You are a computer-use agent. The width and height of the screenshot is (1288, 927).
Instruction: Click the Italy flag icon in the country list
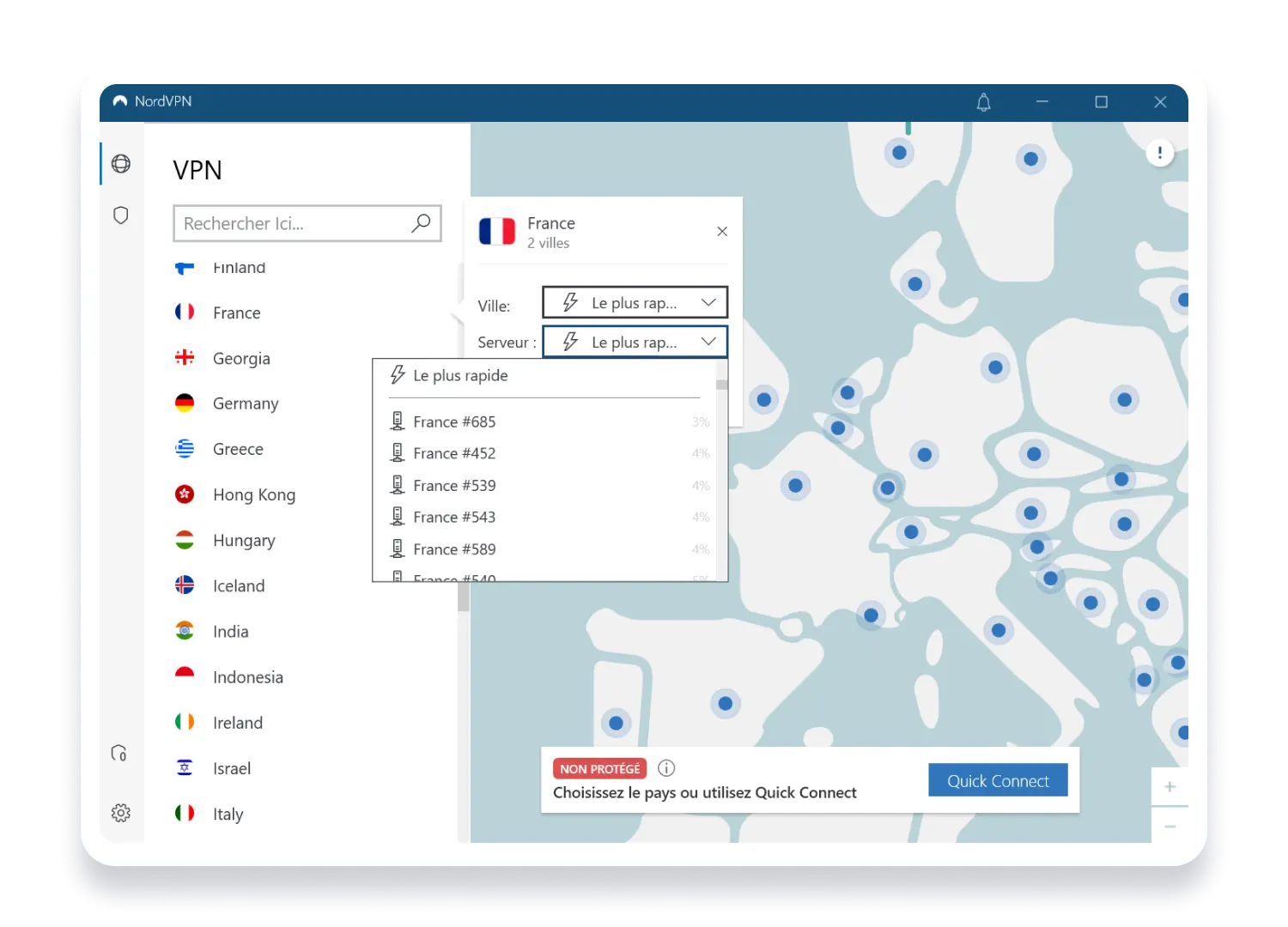[184, 812]
